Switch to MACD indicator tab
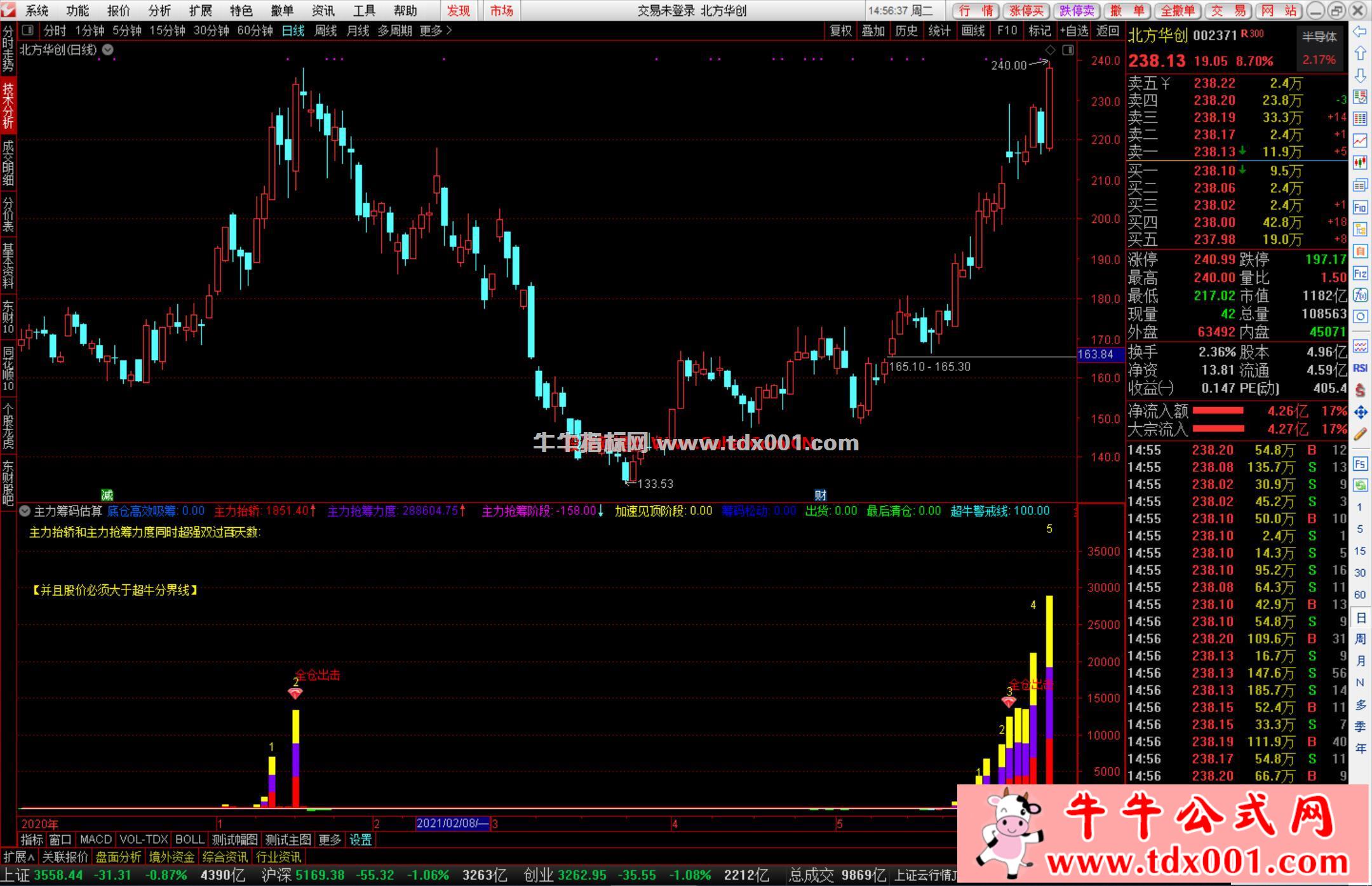This screenshot has width=1372, height=886. [96, 840]
